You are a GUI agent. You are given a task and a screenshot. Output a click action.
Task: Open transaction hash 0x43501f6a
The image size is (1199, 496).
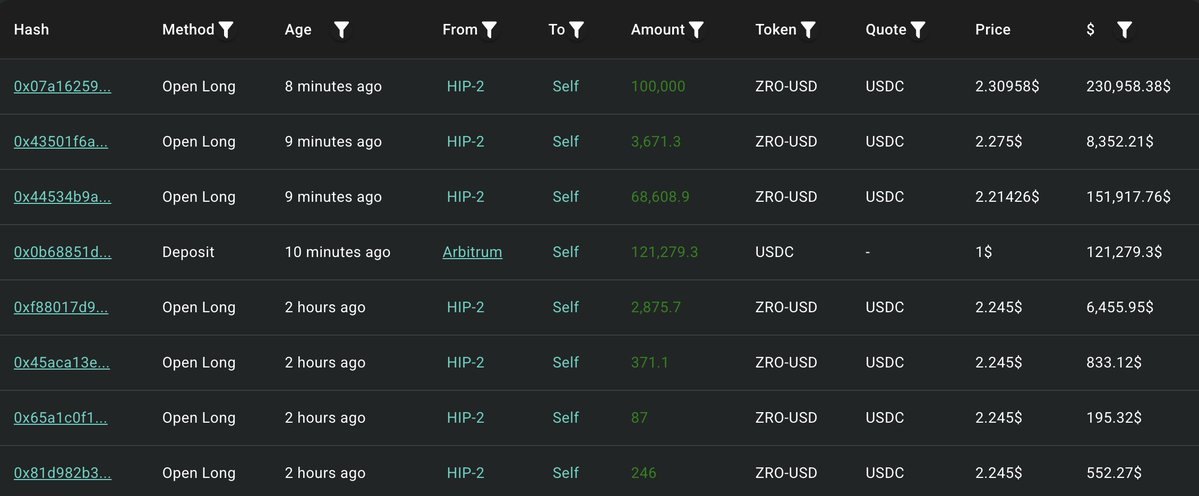[x=61, y=142]
